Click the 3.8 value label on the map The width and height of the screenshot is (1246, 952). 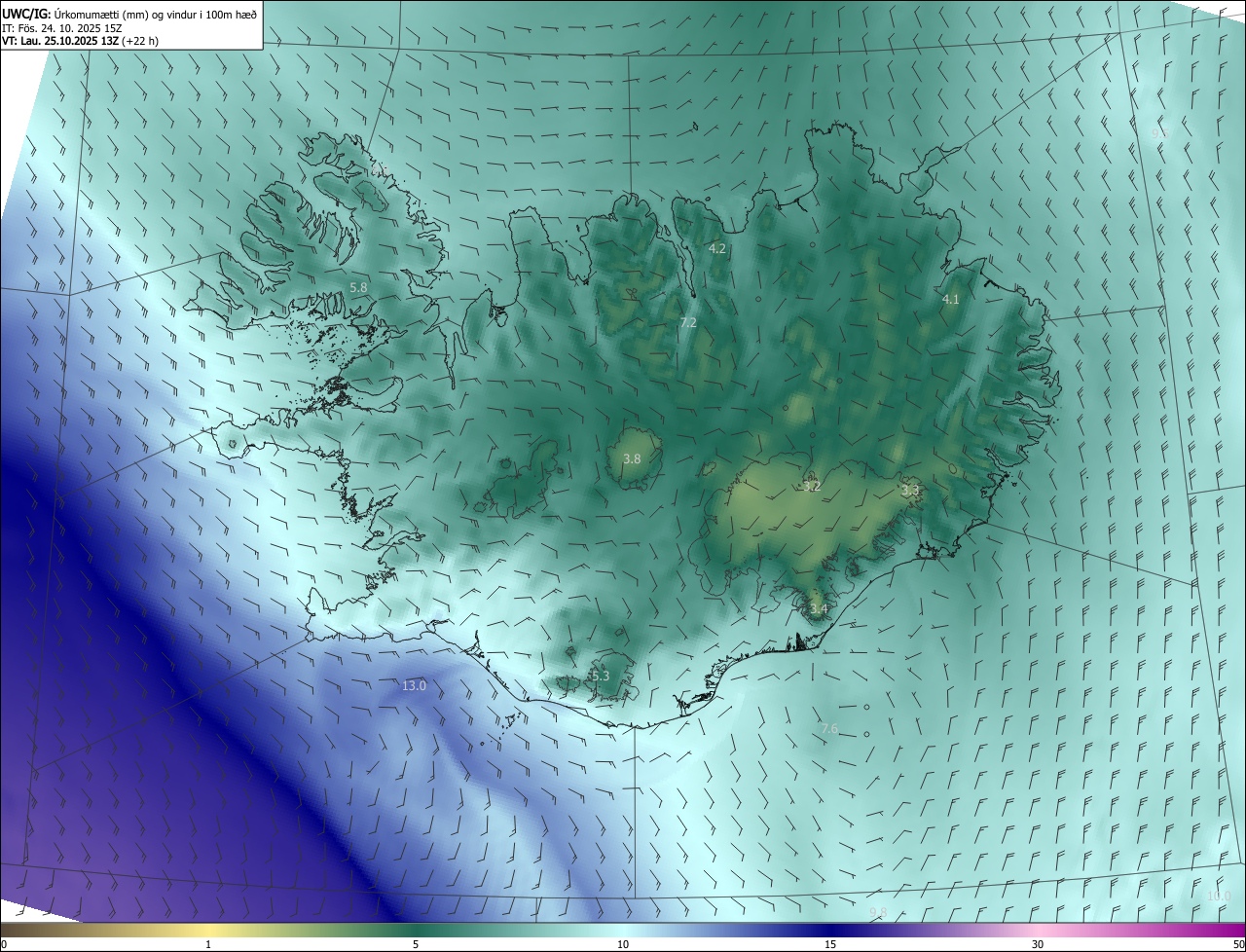point(632,459)
